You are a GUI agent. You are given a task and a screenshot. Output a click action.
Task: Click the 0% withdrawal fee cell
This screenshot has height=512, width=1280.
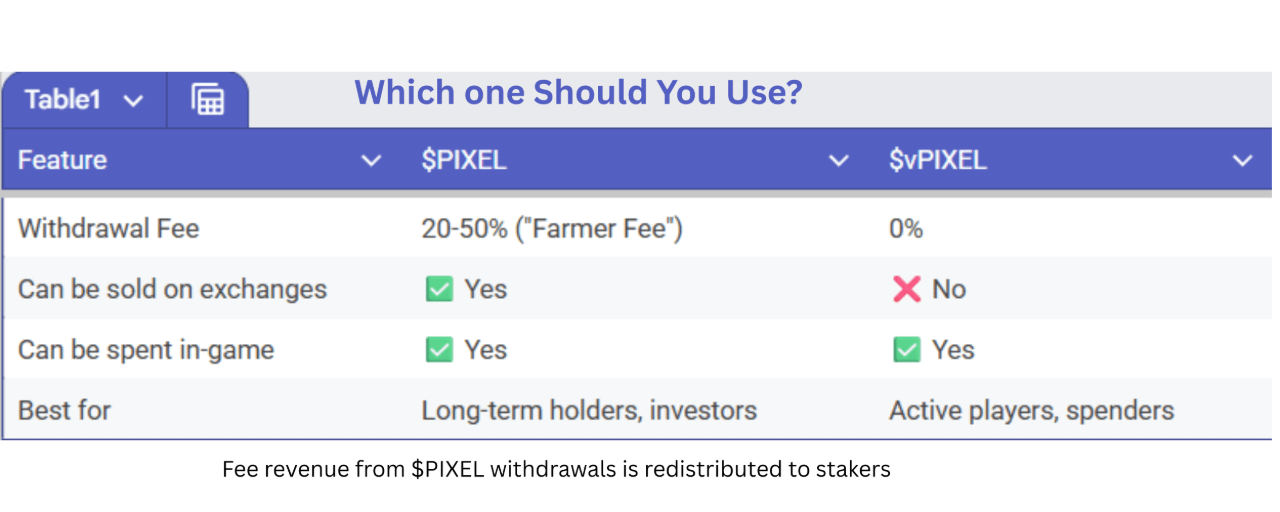pos(906,228)
